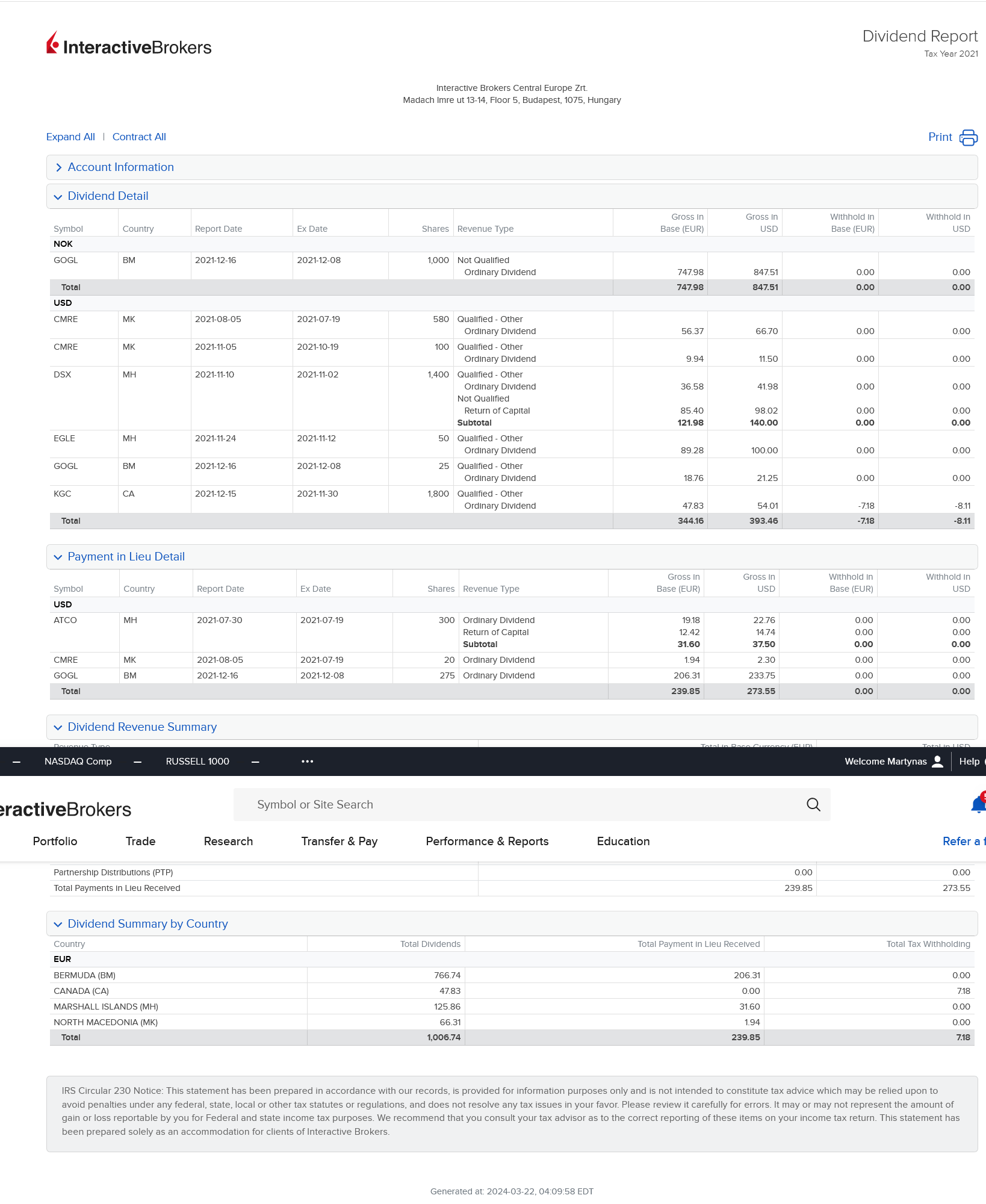Click NASDAQ Comp ticker

click(x=78, y=762)
